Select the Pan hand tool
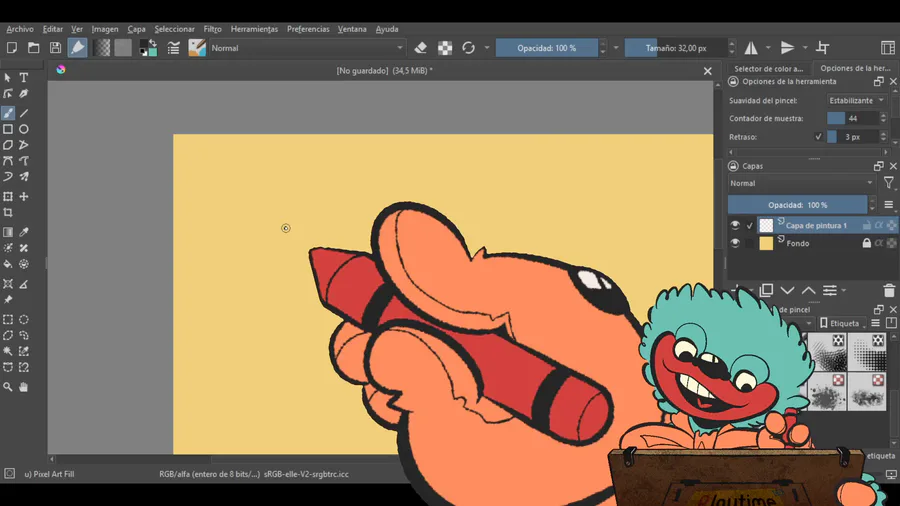The width and height of the screenshot is (900, 506). pos(24,387)
